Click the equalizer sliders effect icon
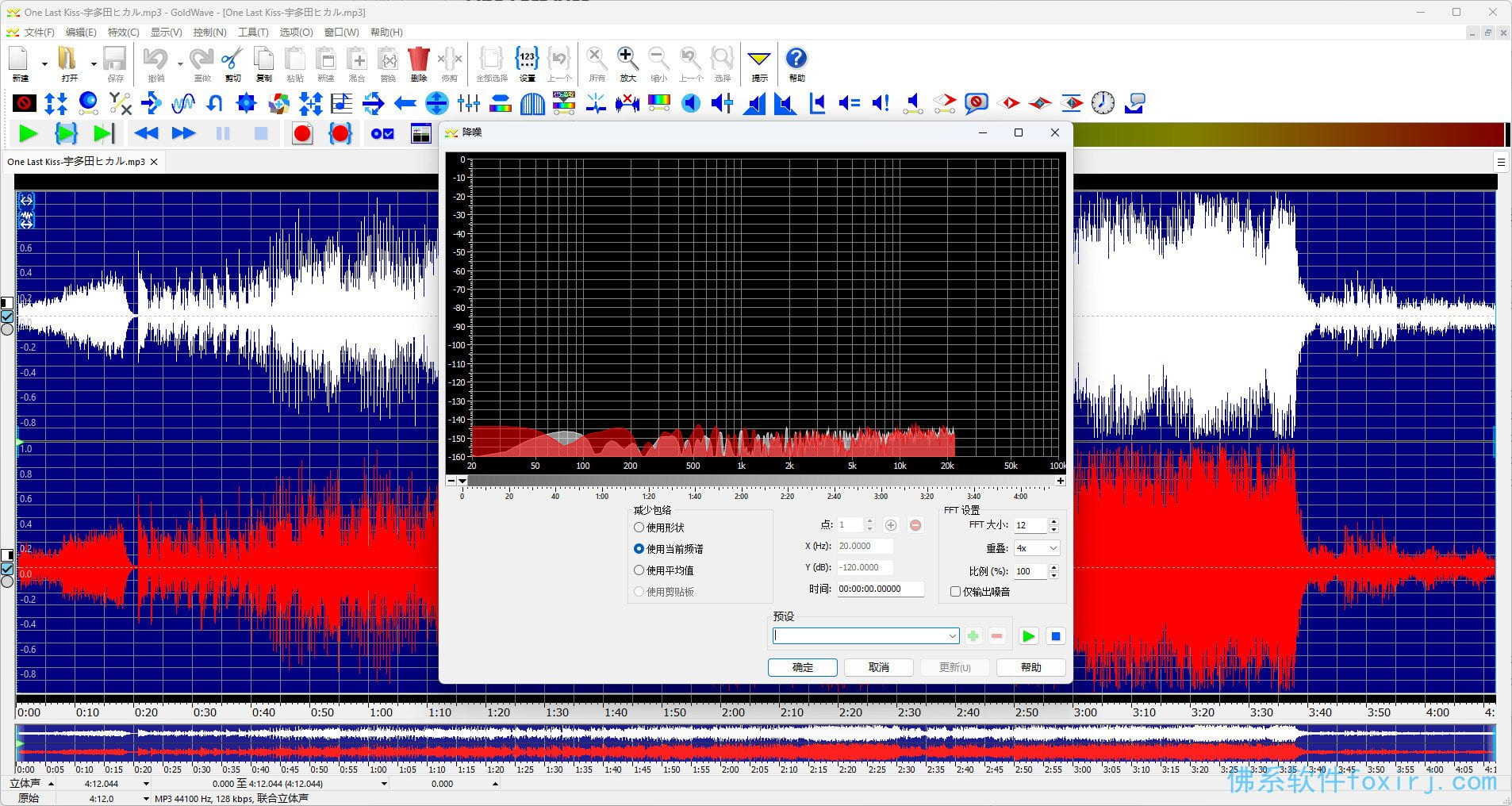 469,102
